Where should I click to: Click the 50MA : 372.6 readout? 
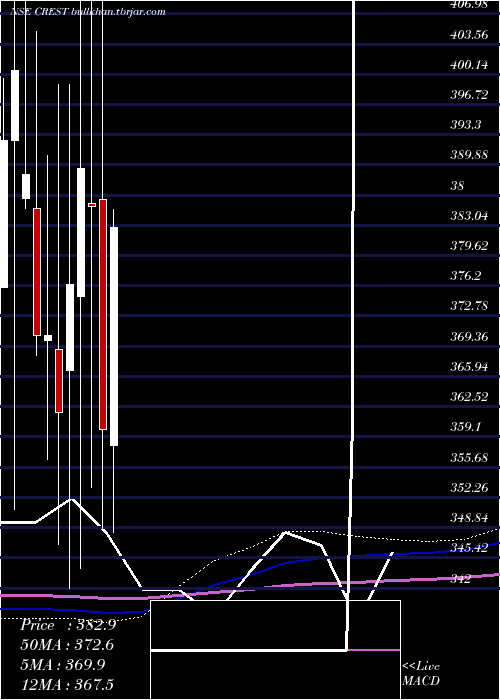coord(67,645)
